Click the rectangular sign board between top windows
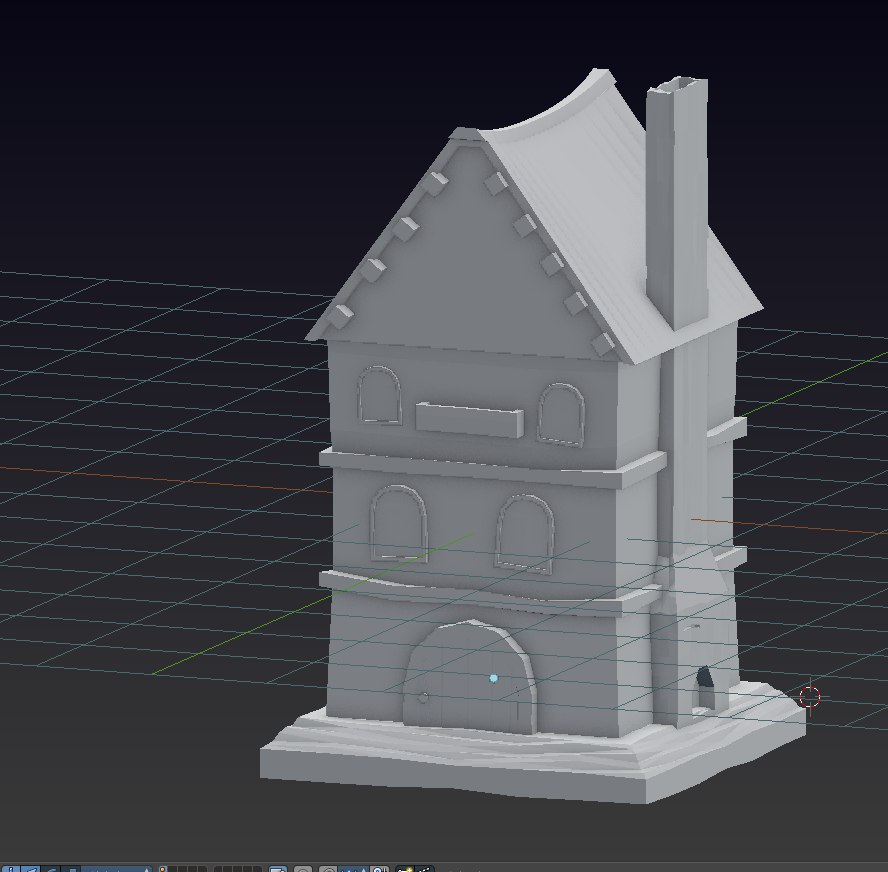This screenshot has width=888, height=872. [469, 420]
